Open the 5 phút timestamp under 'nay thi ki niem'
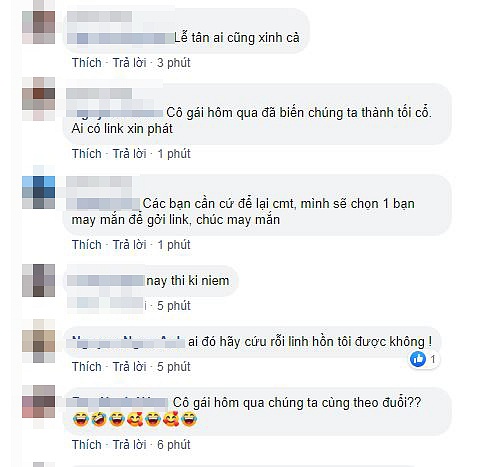Screen dimensions: 477x467 click(x=174, y=305)
